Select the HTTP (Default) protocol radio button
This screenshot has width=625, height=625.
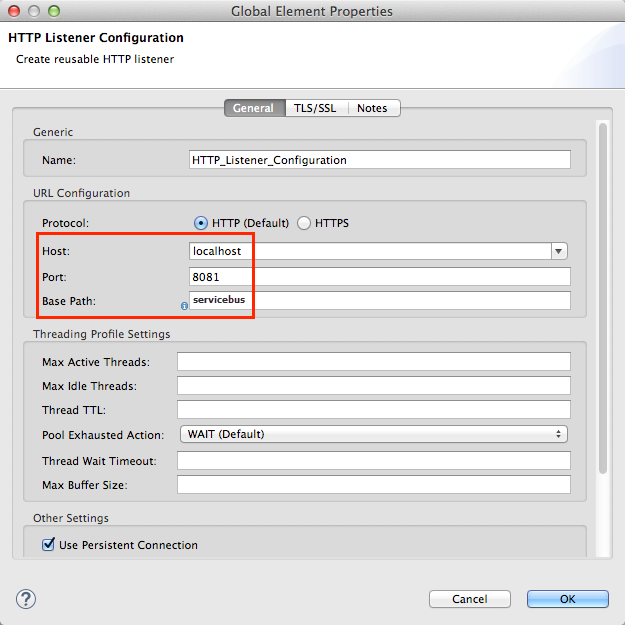[x=201, y=223]
